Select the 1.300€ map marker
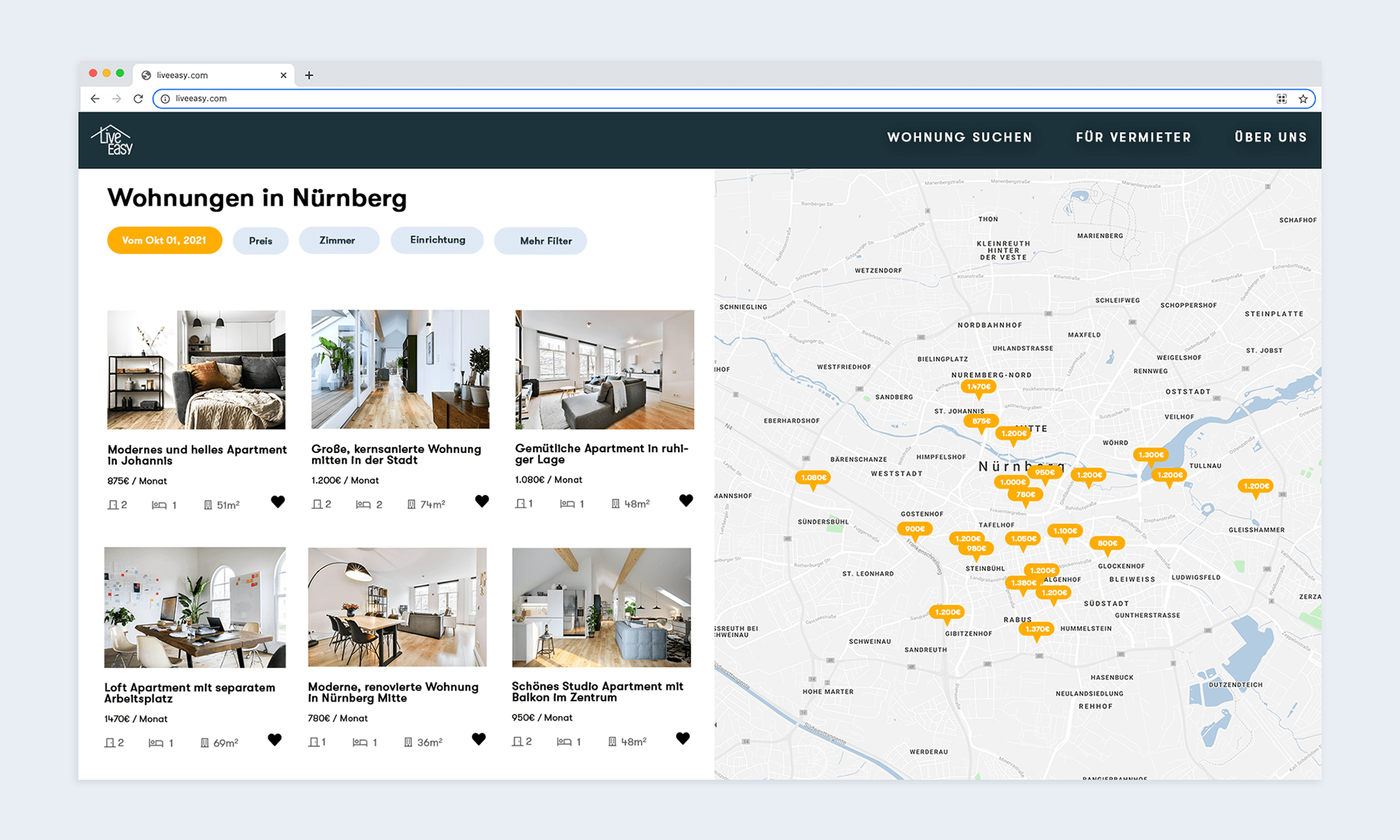The width and height of the screenshot is (1400, 840). [x=1151, y=455]
